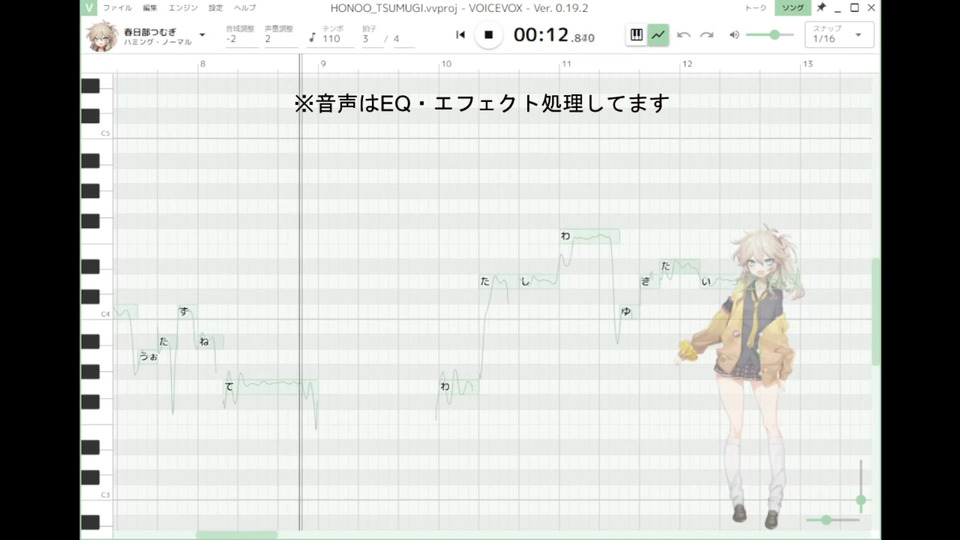The width and height of the screenshot is (960, 540).
Task: Select the low わ note at measure 10
Action: point(459,386)
